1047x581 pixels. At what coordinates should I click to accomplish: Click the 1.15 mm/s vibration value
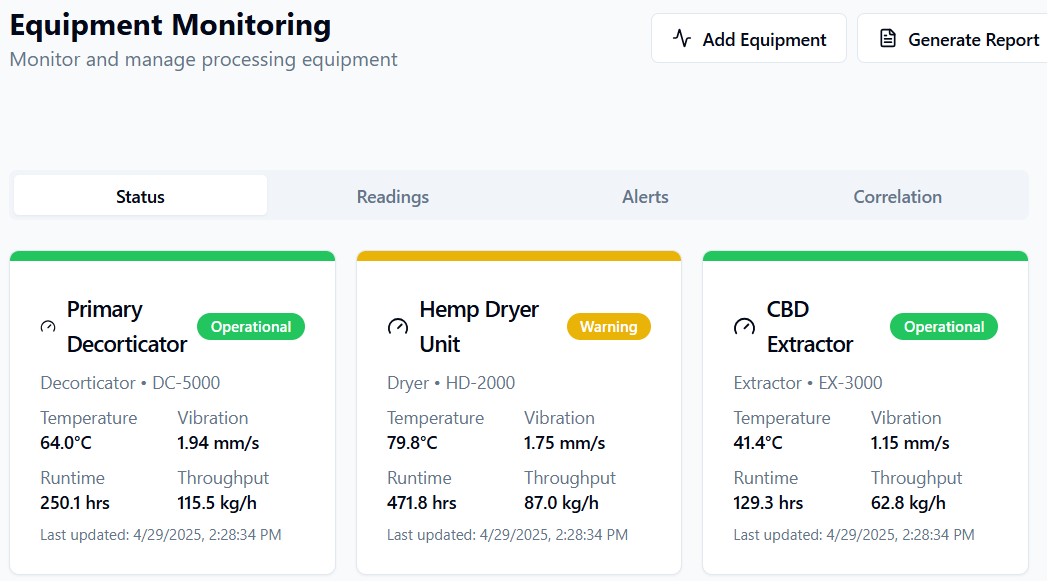pos(910,443)
